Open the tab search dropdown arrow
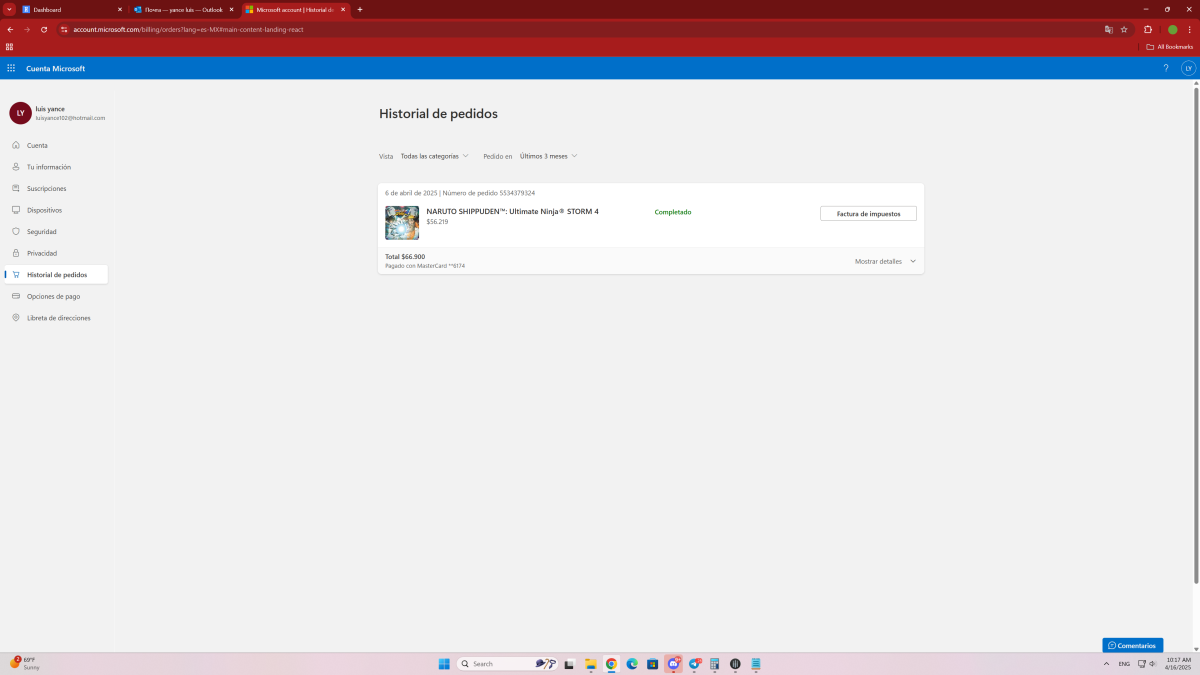Screen dimensions: 1200x675 (8, 9)
